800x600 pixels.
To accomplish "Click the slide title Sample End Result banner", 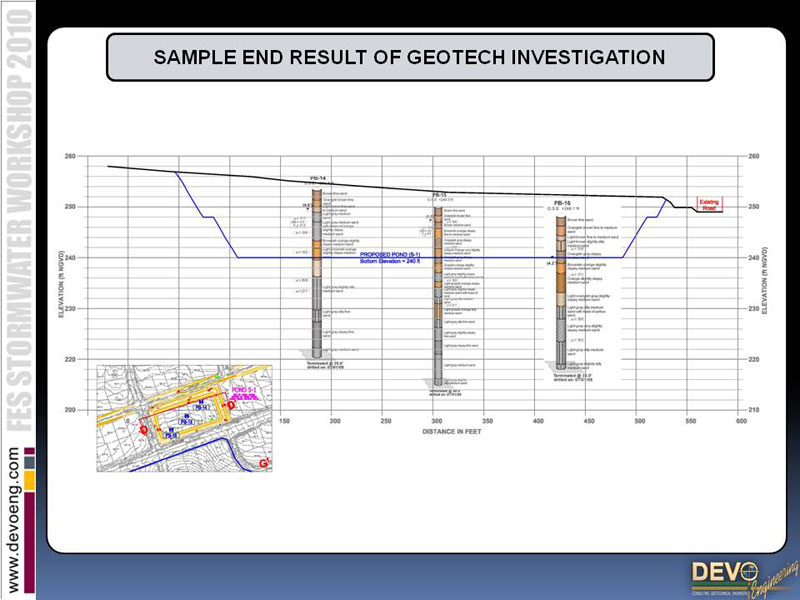I will click(409, 57).
